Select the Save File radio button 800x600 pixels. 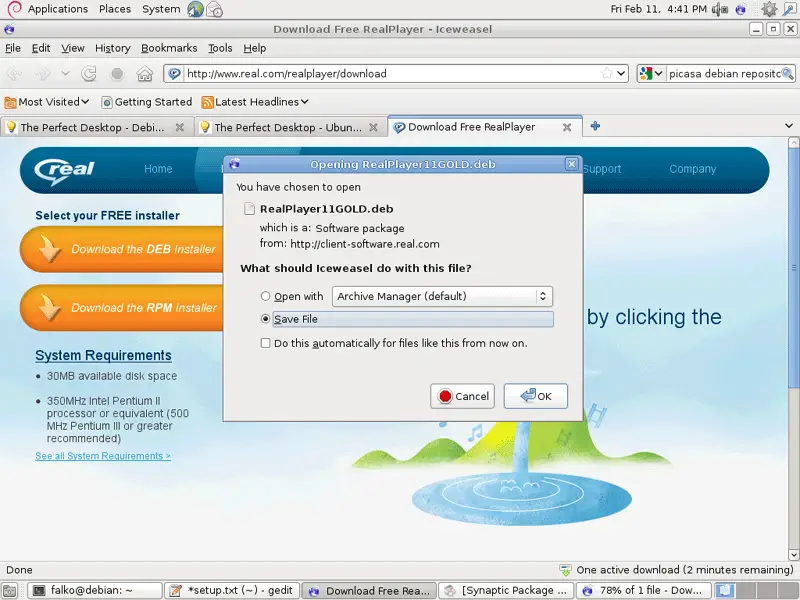pos(265,319)
